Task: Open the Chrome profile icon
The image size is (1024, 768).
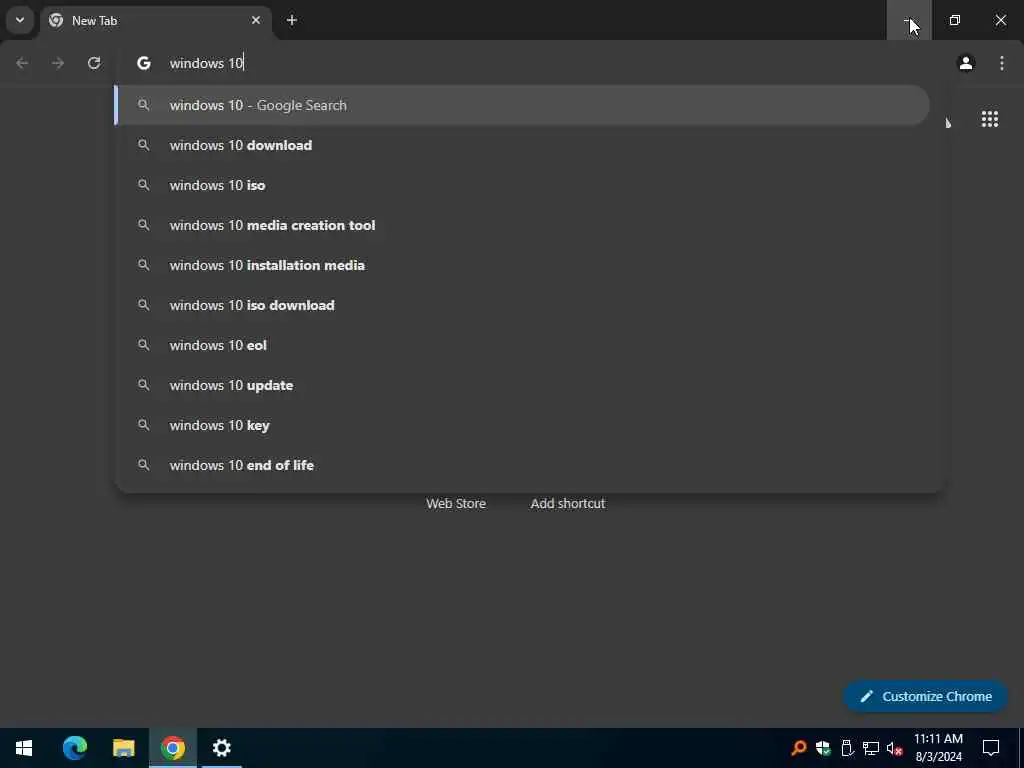Action: pos(966,63)
